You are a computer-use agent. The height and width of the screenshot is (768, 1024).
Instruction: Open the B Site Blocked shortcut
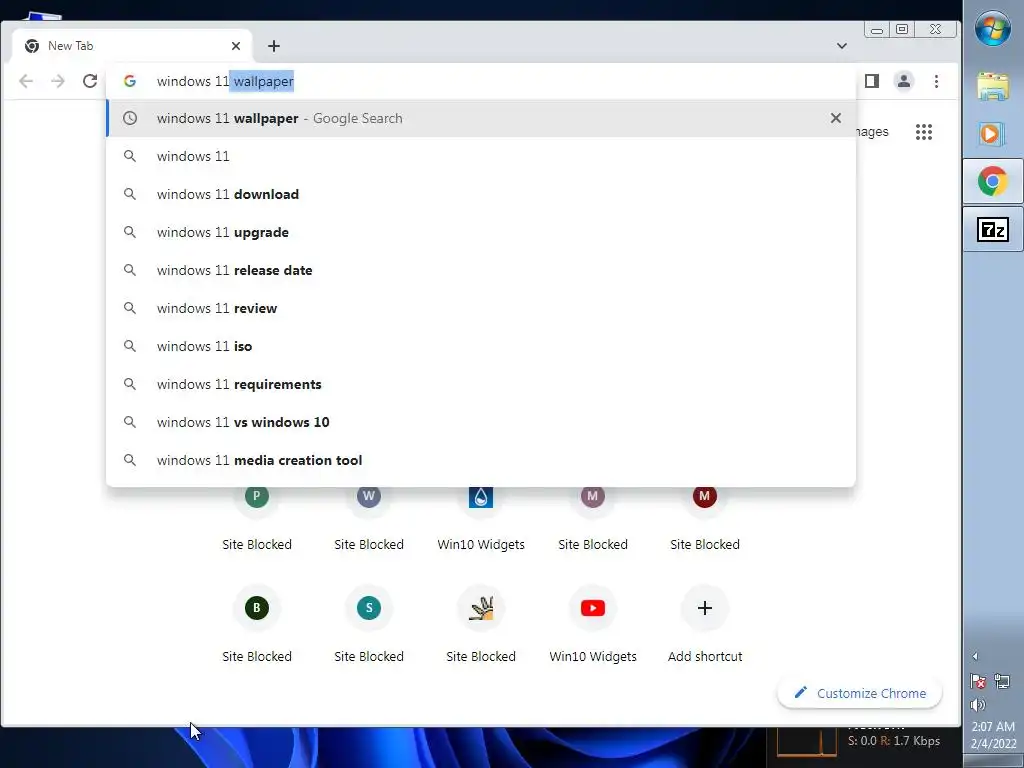tap(257, 624)
